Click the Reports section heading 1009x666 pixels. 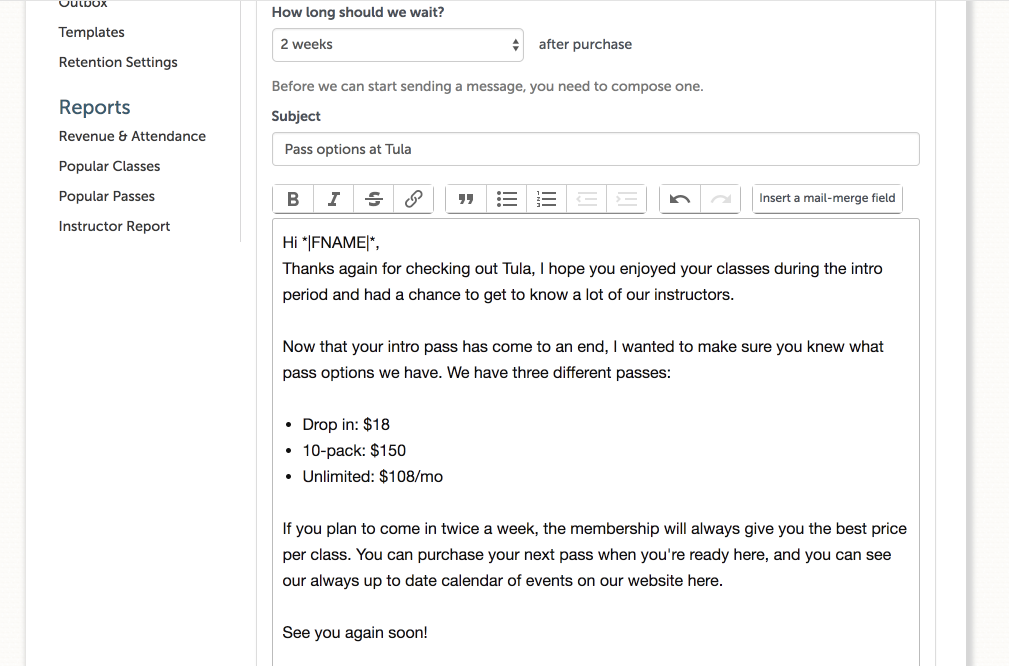(x=95, y=107)
